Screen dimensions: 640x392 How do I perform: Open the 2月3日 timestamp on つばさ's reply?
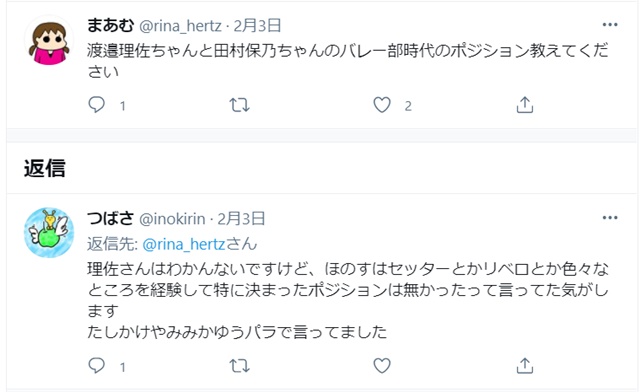click(241, 219)
